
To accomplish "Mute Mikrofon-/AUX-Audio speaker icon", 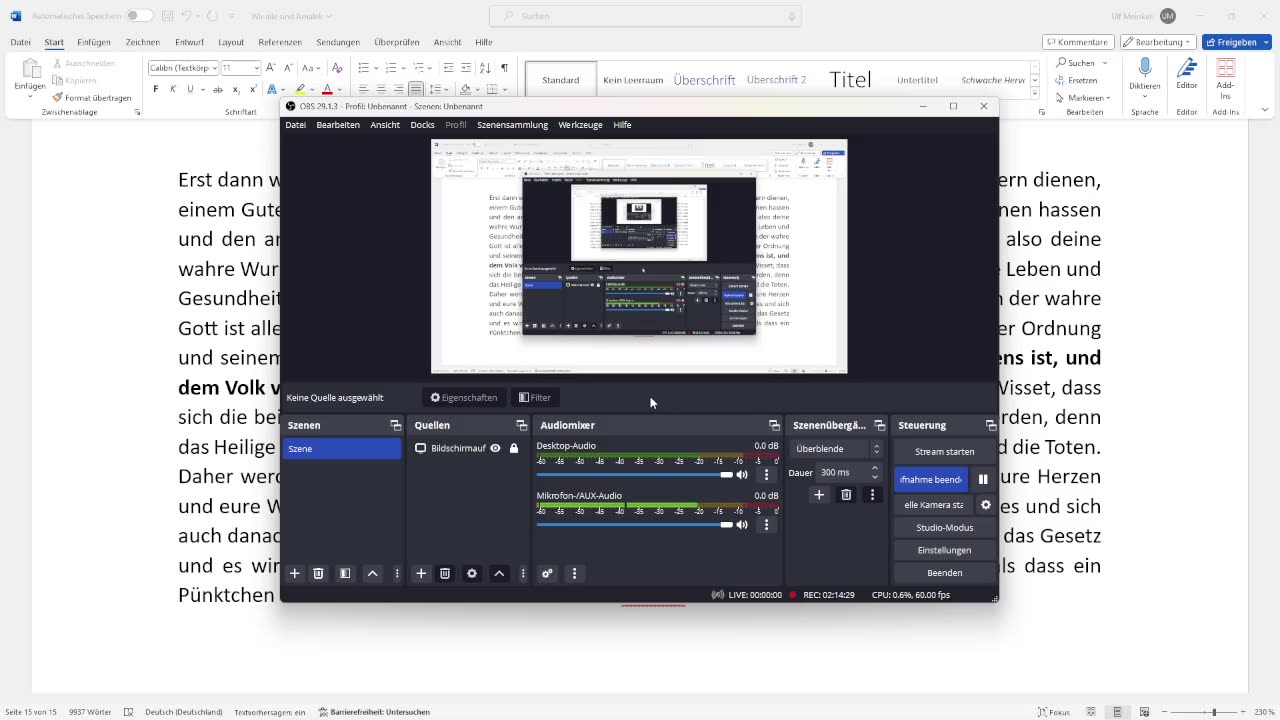I will [742, 524].
